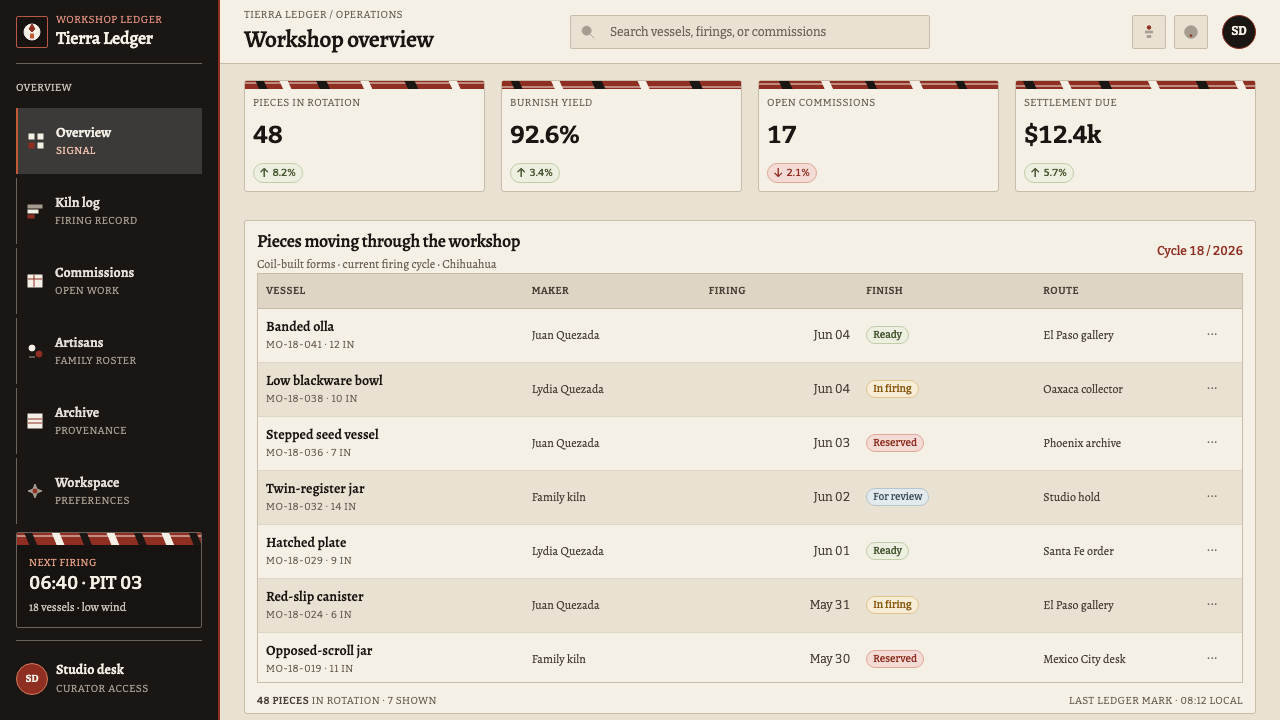Open more actions for Banded olla

[1212, 335]
